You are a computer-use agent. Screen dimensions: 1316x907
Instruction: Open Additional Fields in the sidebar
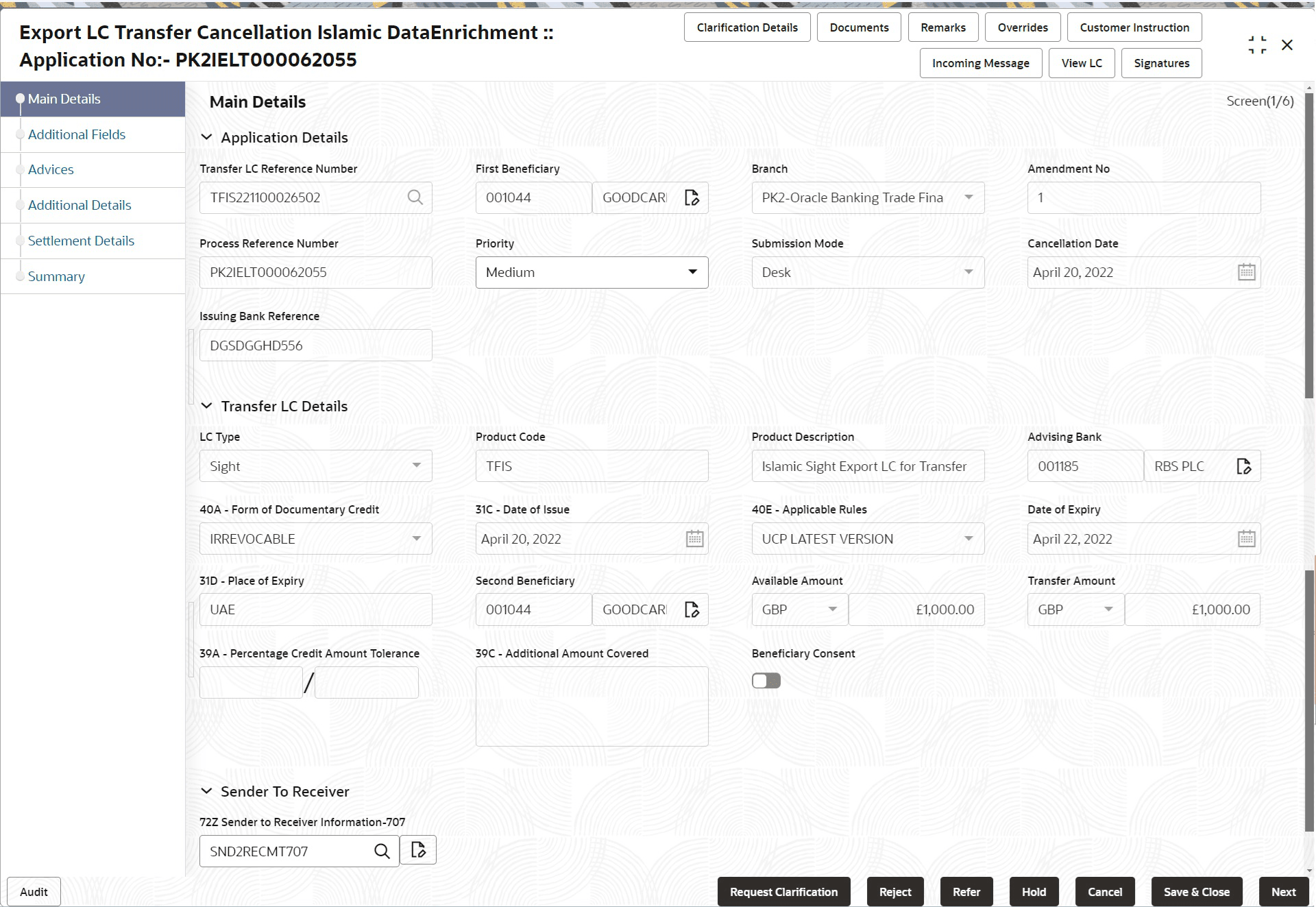77,134
